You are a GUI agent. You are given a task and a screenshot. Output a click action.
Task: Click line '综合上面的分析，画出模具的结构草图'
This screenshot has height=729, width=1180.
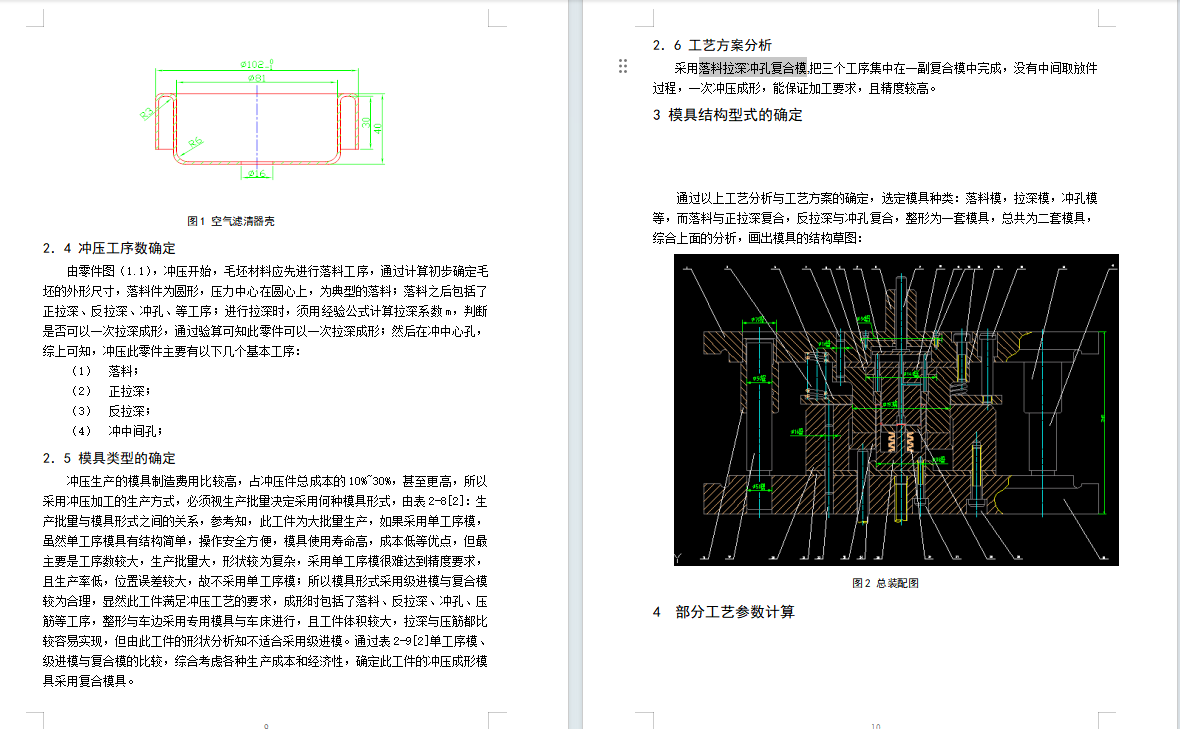point(757,238)
